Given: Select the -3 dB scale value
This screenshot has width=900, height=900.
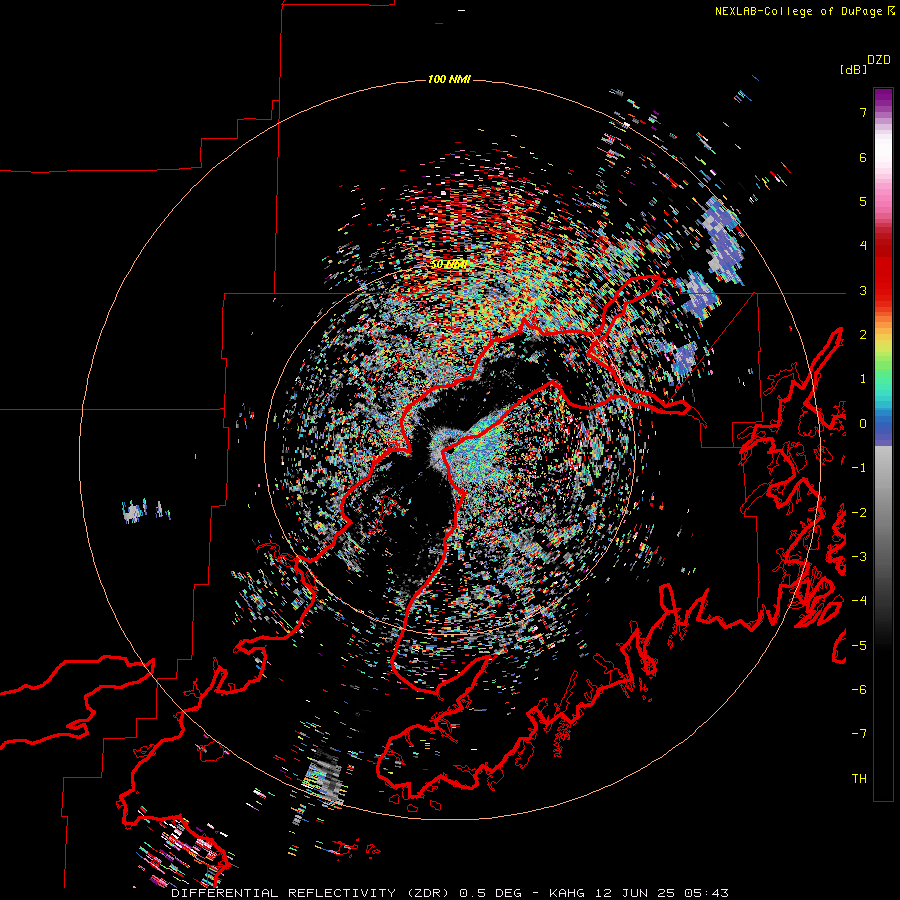Looking at the screenshot, I should (x=859, y=557).
